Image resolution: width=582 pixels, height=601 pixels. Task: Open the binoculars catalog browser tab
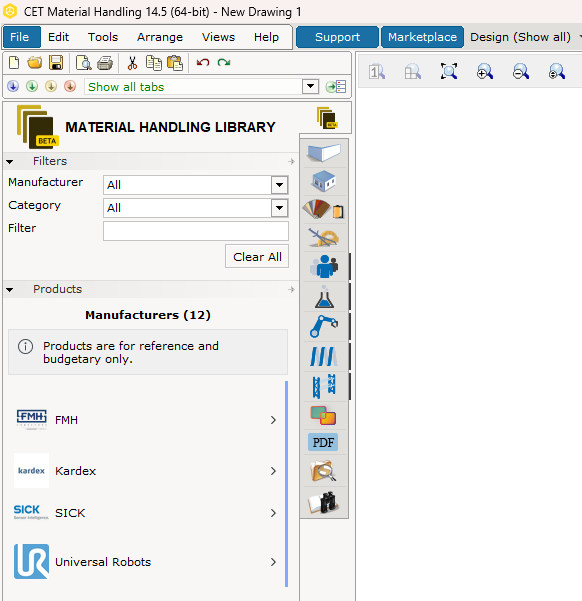coord(324,502)
